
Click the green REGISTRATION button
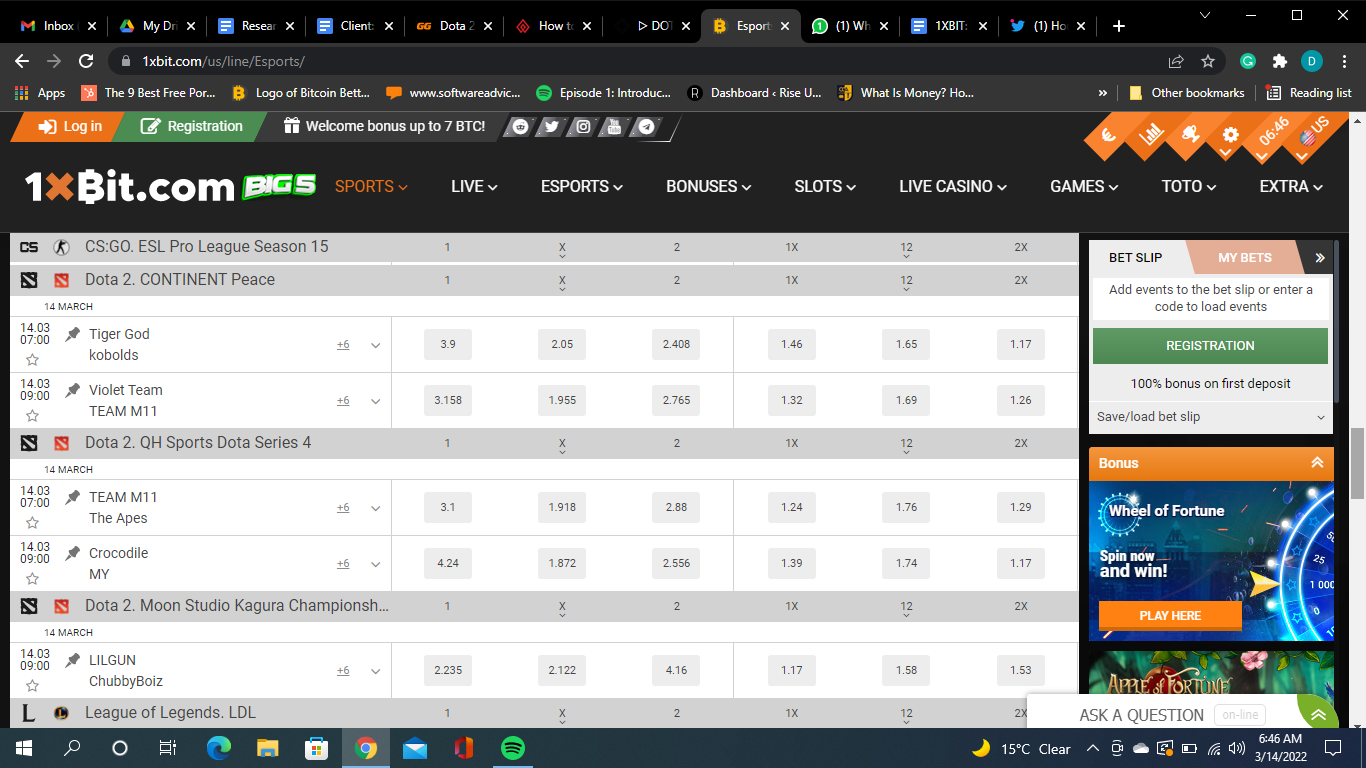1210,345
